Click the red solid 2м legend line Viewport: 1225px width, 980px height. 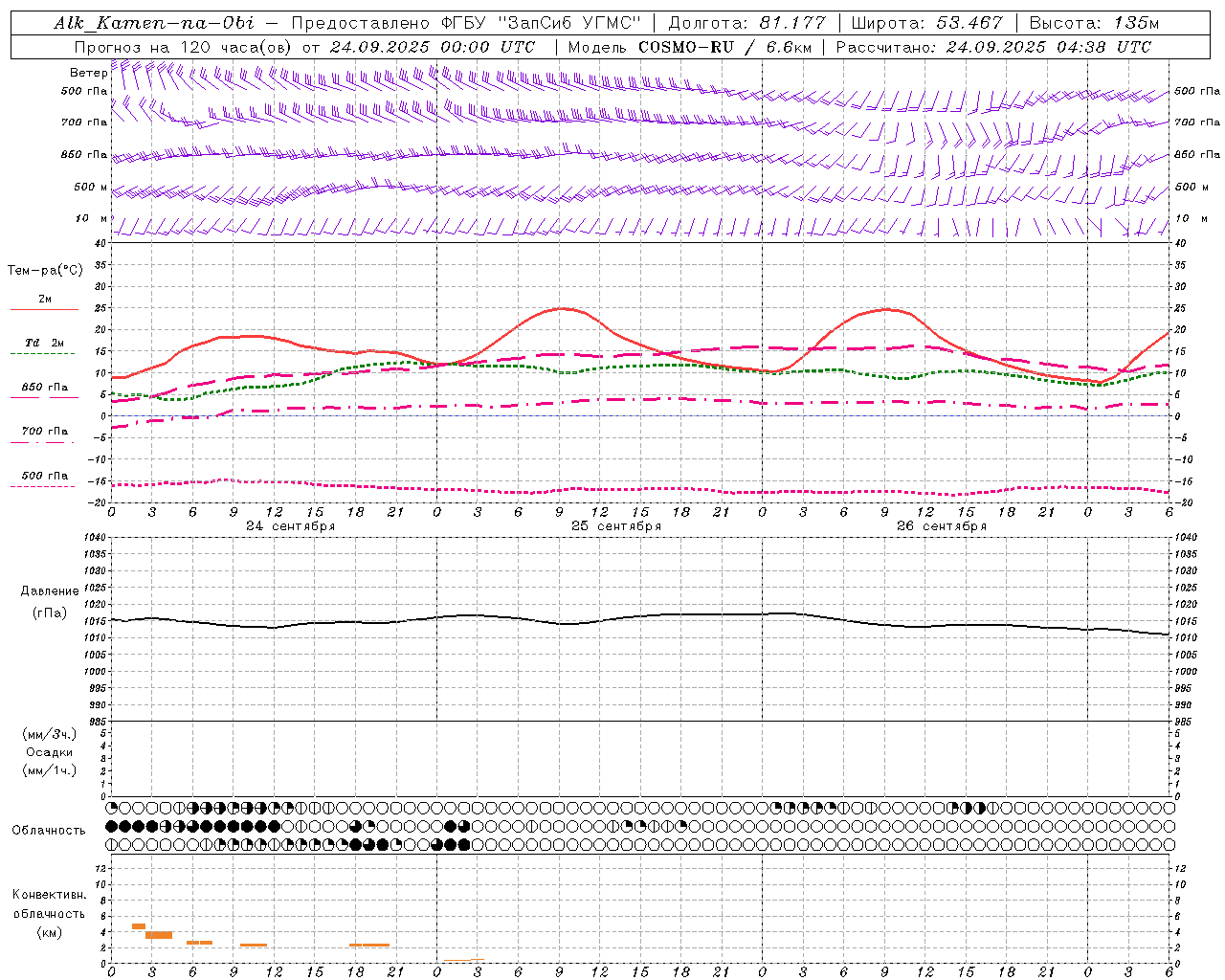point(44,310)
